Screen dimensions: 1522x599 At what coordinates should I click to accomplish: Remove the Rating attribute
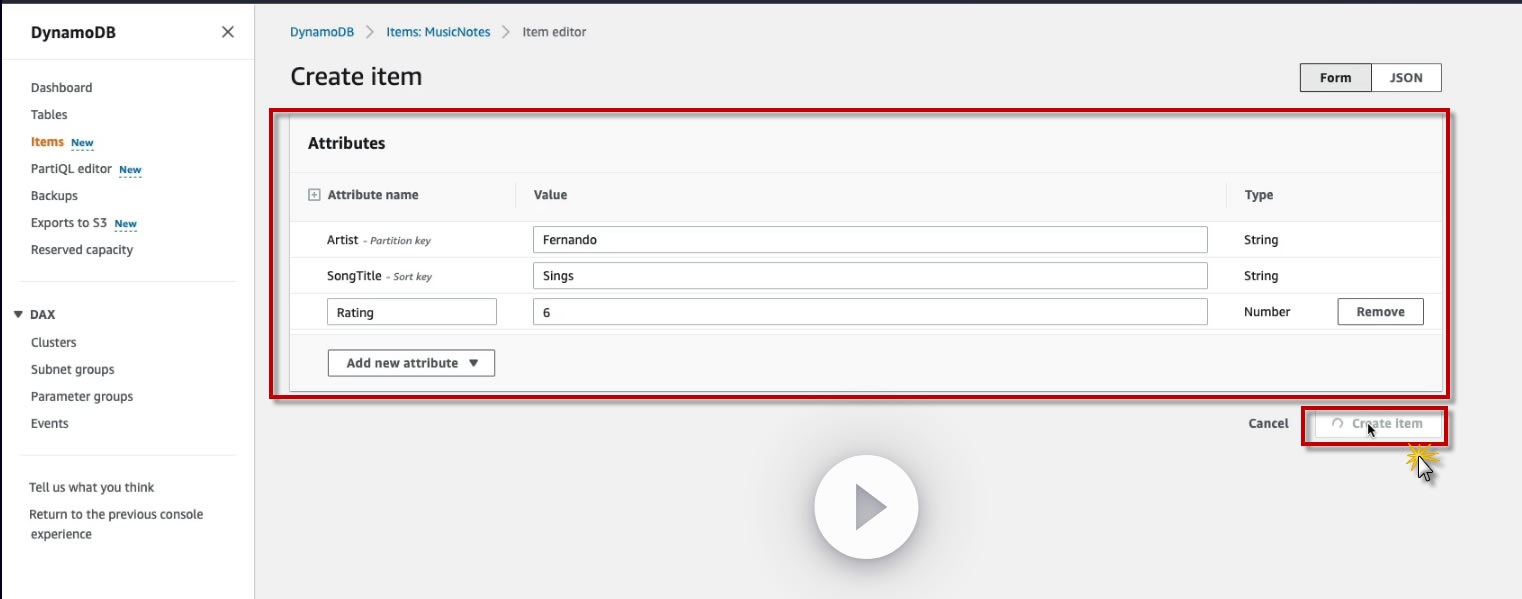click(x=1380, y=312)
